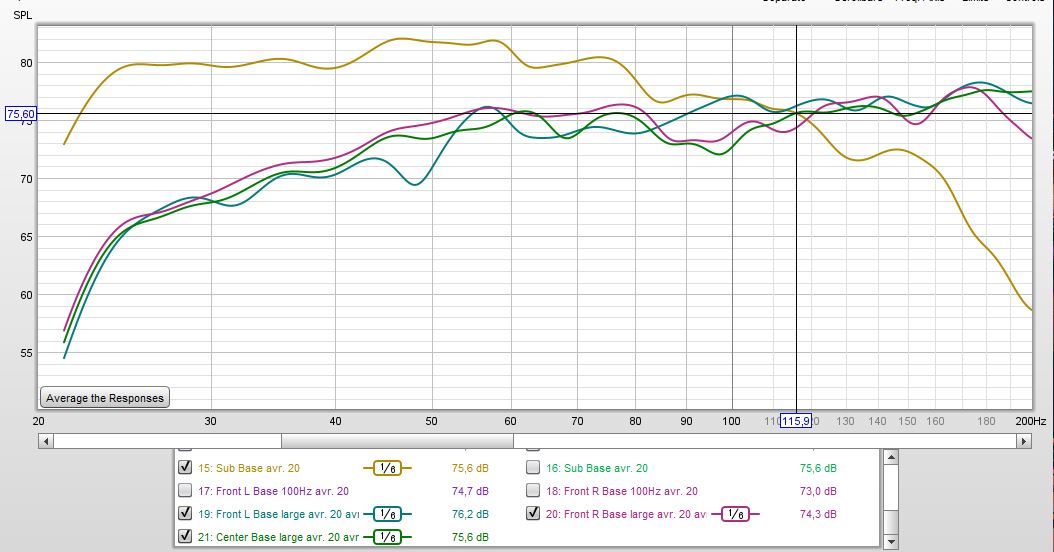The image size is (1054, 552).
Task: Select the label 21: Center Base large
Action: (279, 537)
